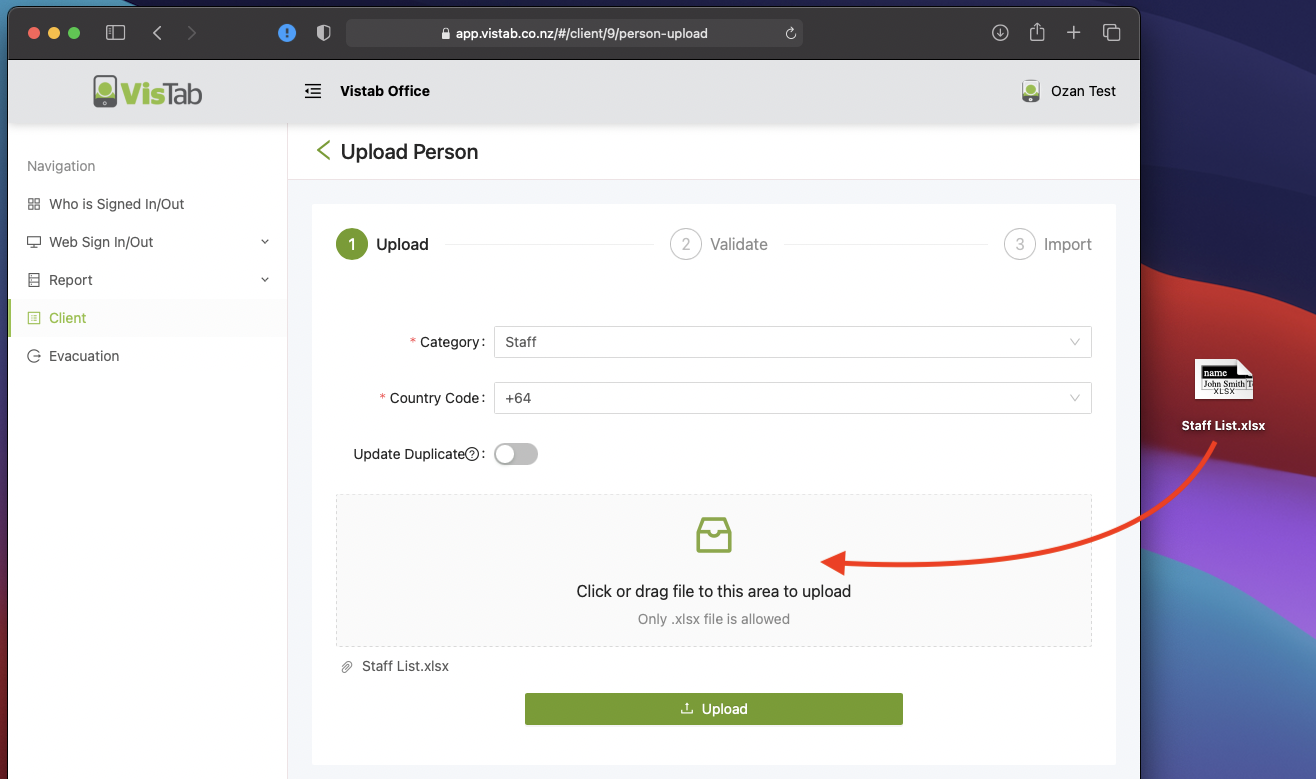Open the Category dropdown showing Staff
Image resolution: width=1316 pixels, height=779 pixels.
point(792,342)
